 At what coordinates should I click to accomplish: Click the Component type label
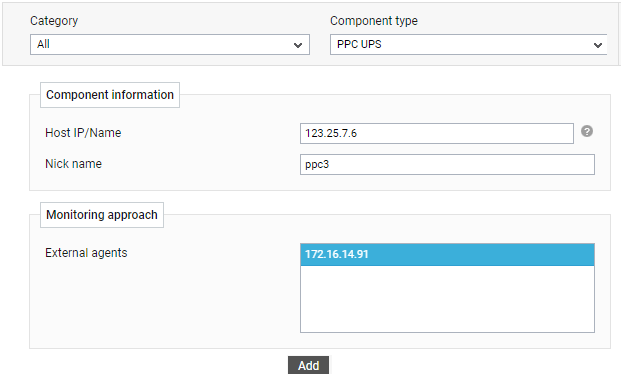tap(374, 21)
